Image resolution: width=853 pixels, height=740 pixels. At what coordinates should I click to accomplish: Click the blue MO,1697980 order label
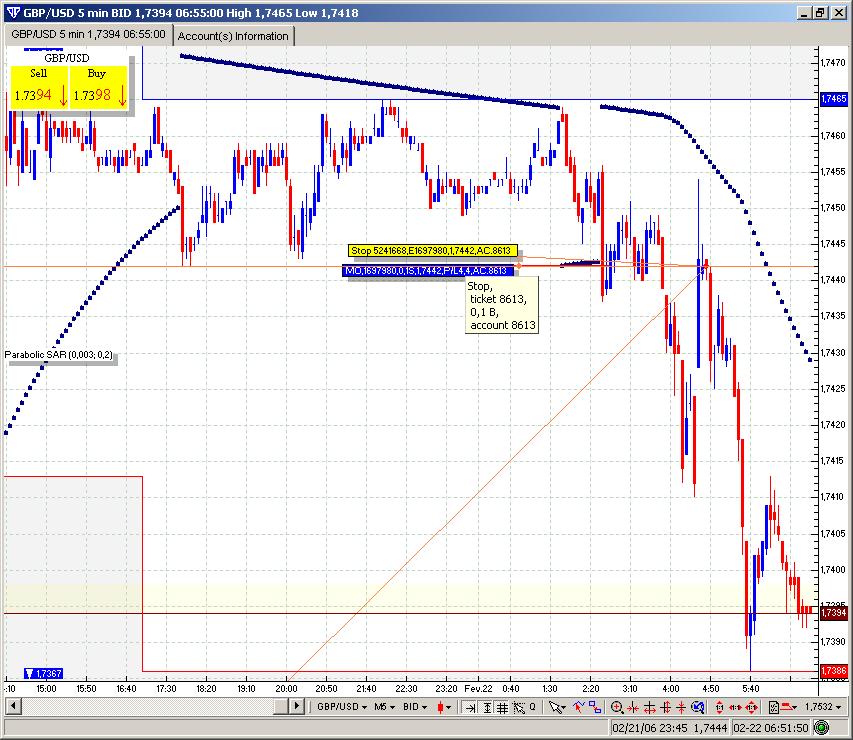pyautogui.click(x=428, y=270)
